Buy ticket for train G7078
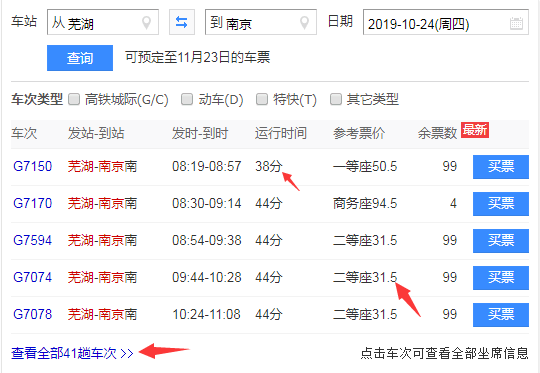Image resolution: width=540 pixels, height=373 pixels. 501,315
